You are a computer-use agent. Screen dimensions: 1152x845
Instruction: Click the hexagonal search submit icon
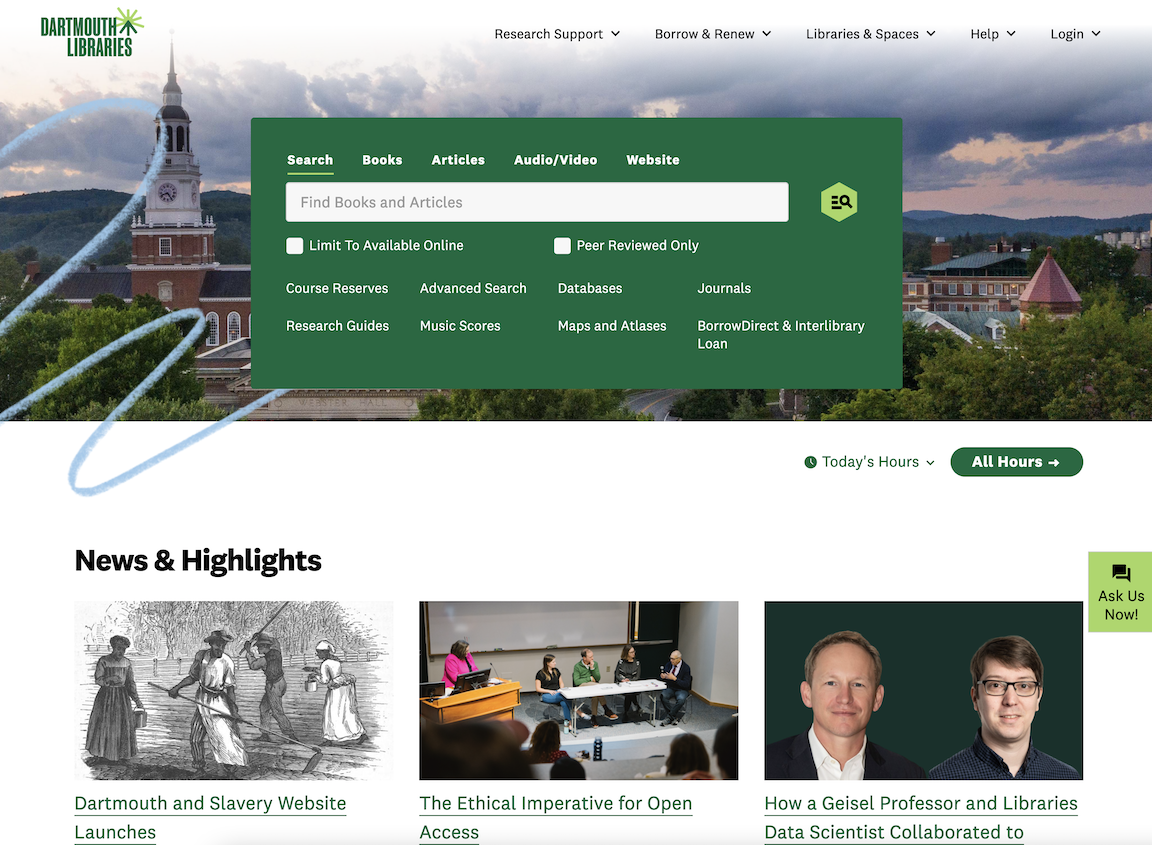[839, 202]
